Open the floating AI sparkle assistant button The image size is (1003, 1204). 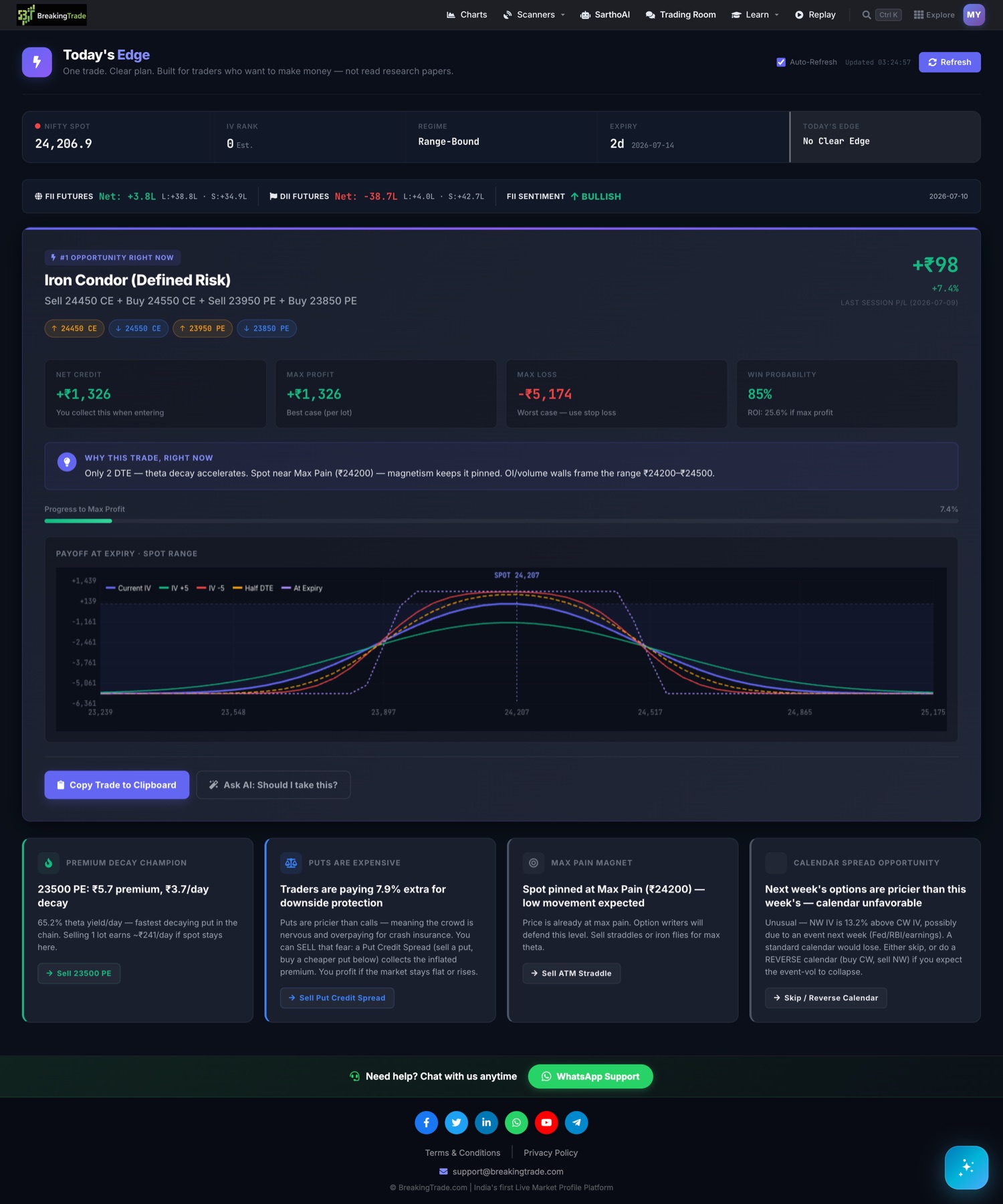tap(966, 1167)
